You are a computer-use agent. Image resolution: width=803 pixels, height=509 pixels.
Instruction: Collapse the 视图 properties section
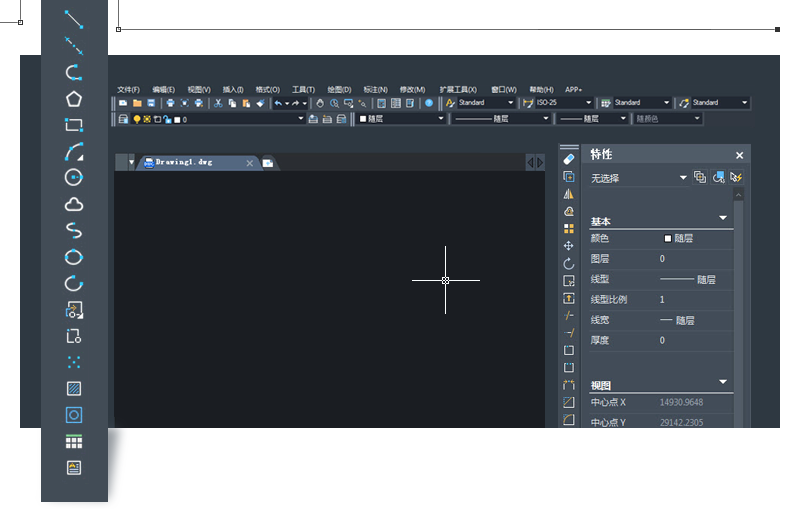click(x=723, y=381)
